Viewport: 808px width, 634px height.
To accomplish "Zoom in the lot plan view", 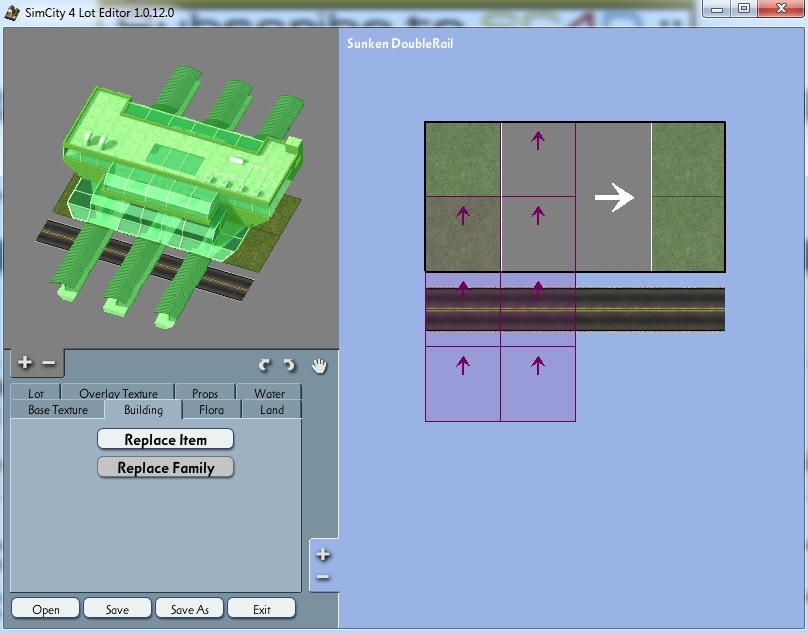I will point(323,555).
